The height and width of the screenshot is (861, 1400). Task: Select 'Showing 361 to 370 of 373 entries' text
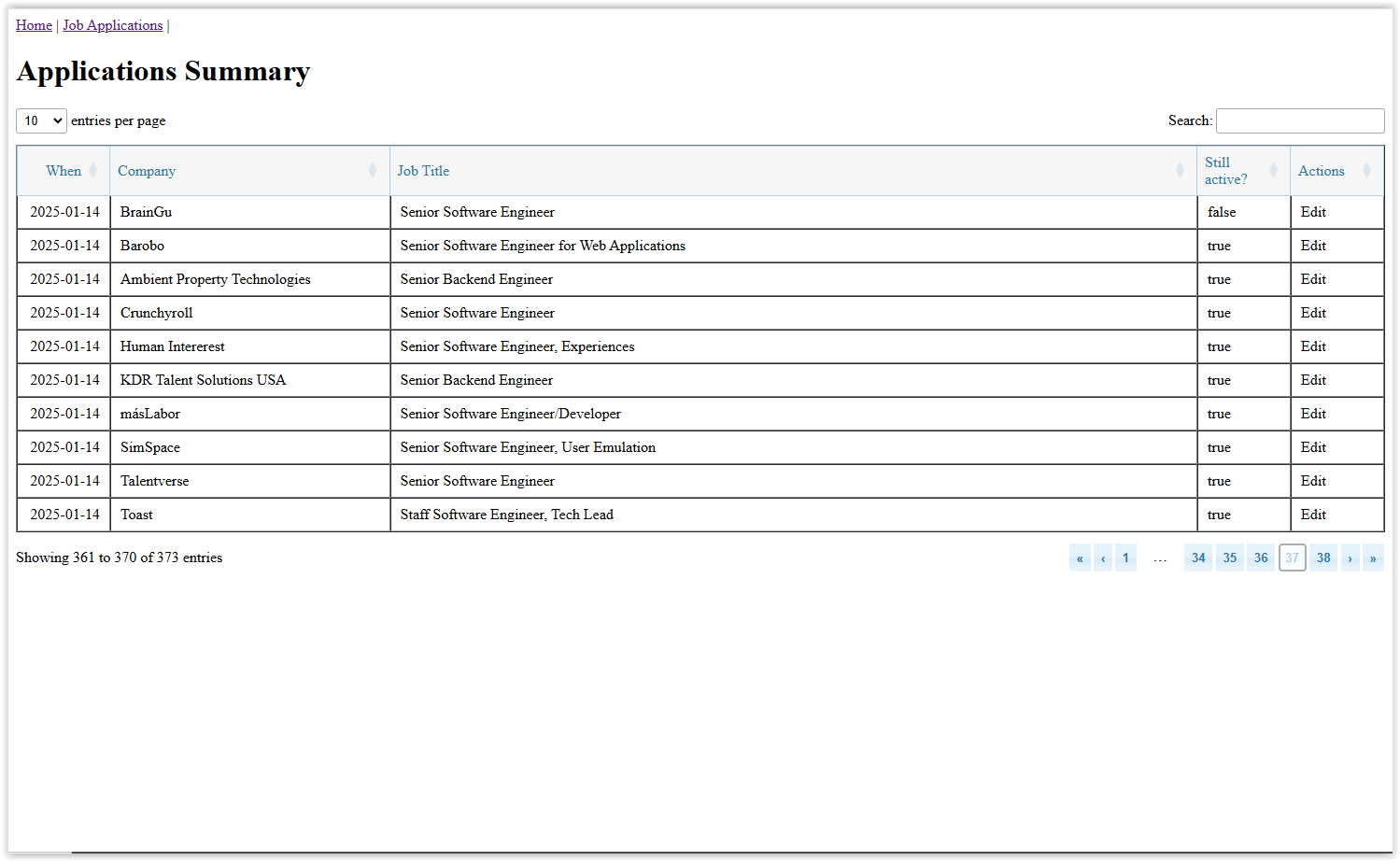pyautogui.click(x=119, y=558)
